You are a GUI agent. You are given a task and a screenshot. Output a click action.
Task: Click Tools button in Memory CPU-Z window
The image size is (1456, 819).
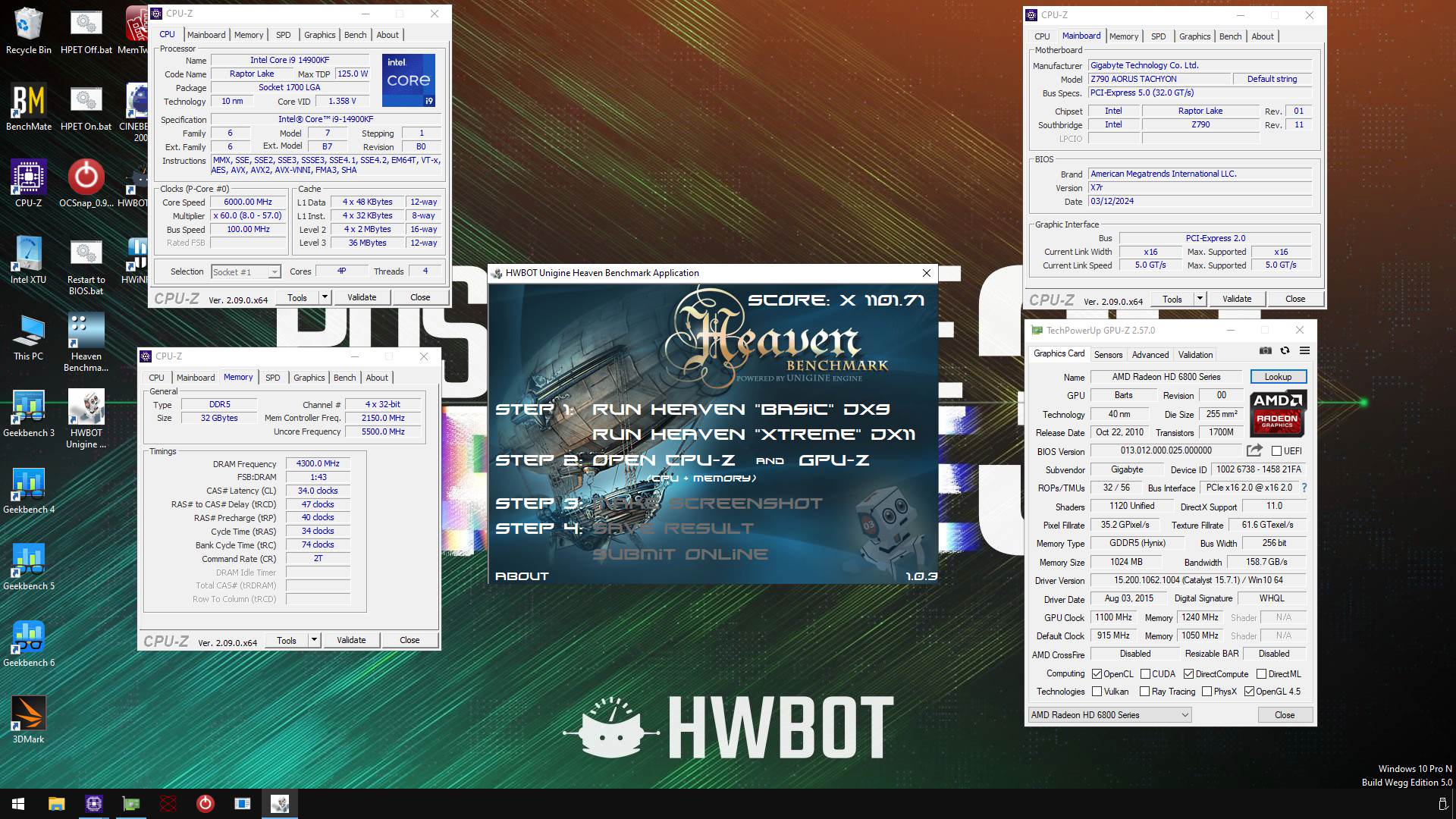(287, 640)
